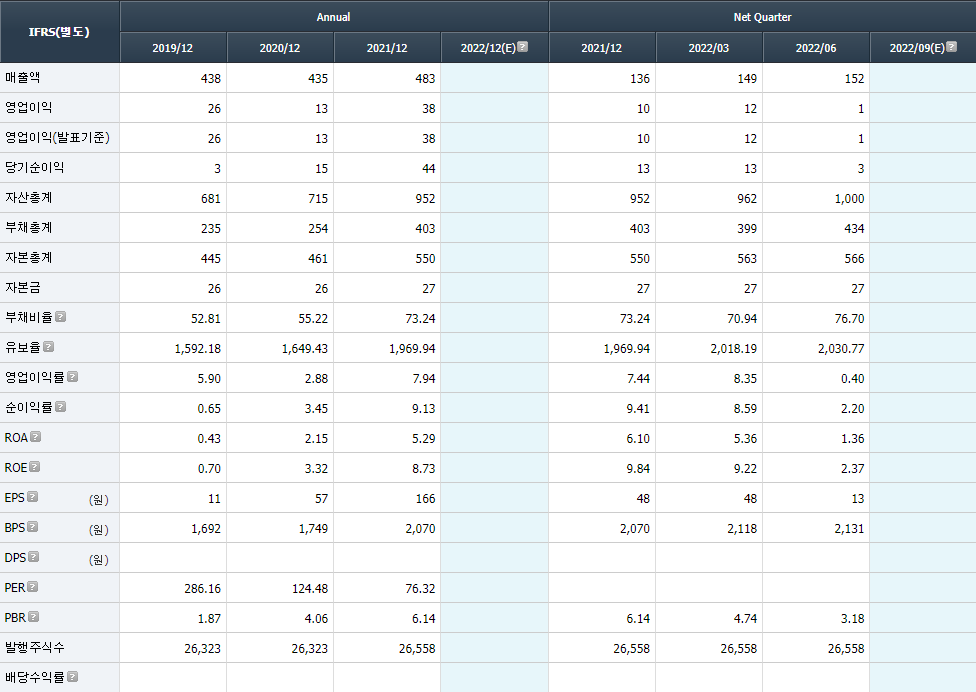Click the annual 2020/12 column header
The width and height of the screenshot is (976, 692).
tap(279, 48)
